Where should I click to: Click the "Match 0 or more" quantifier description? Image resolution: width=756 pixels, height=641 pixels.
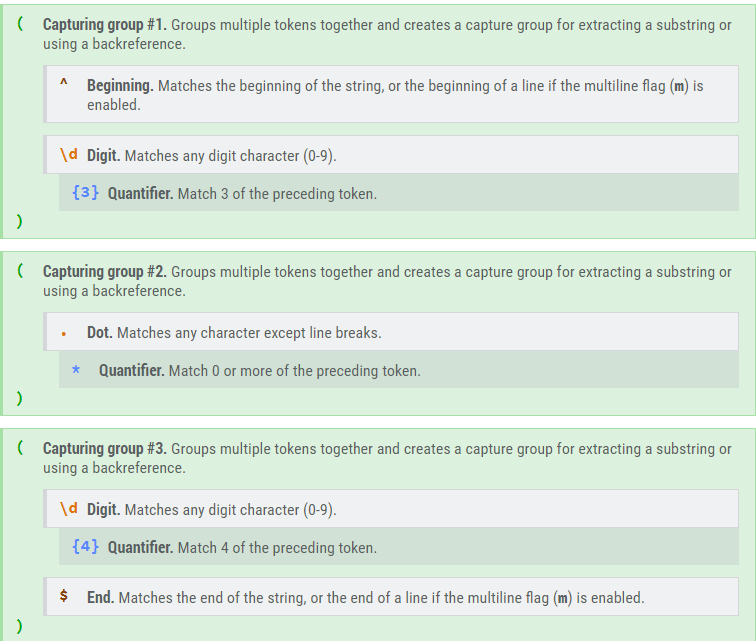tap(294, 371)
